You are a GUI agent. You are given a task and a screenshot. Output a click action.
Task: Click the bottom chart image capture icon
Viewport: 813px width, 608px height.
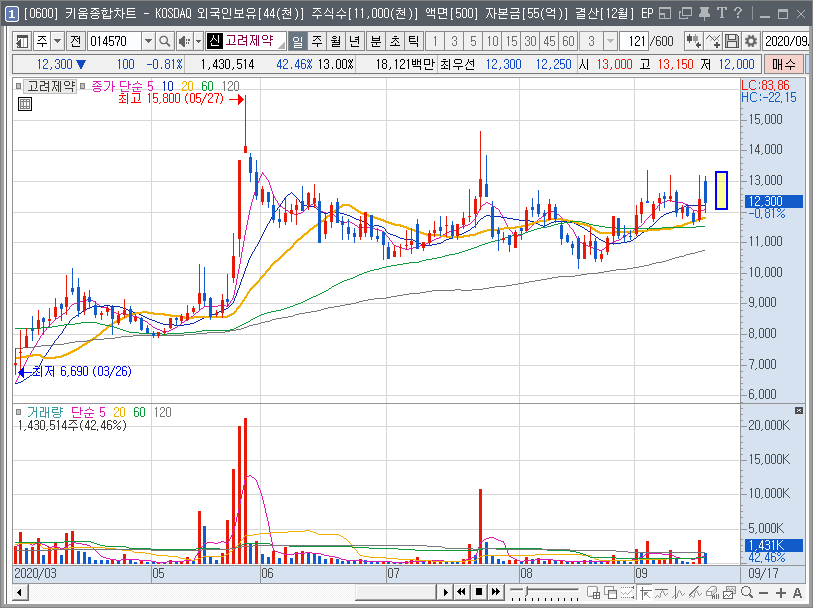730,592
